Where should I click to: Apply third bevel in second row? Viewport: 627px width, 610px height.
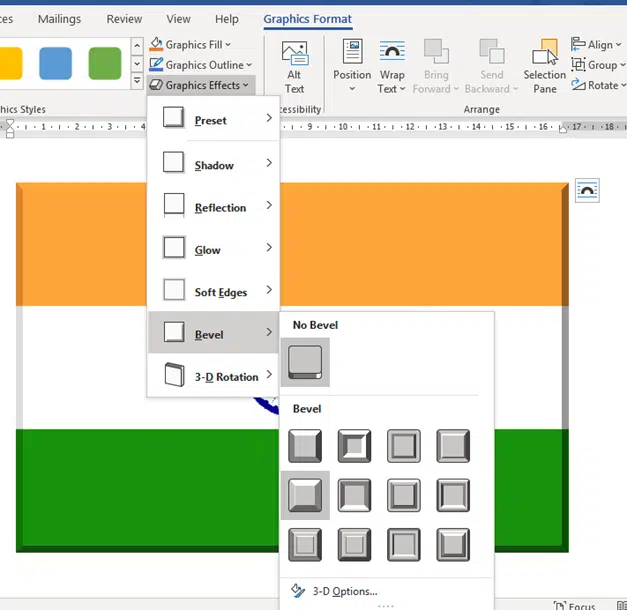pyautogui.click(x=404, y=495)
